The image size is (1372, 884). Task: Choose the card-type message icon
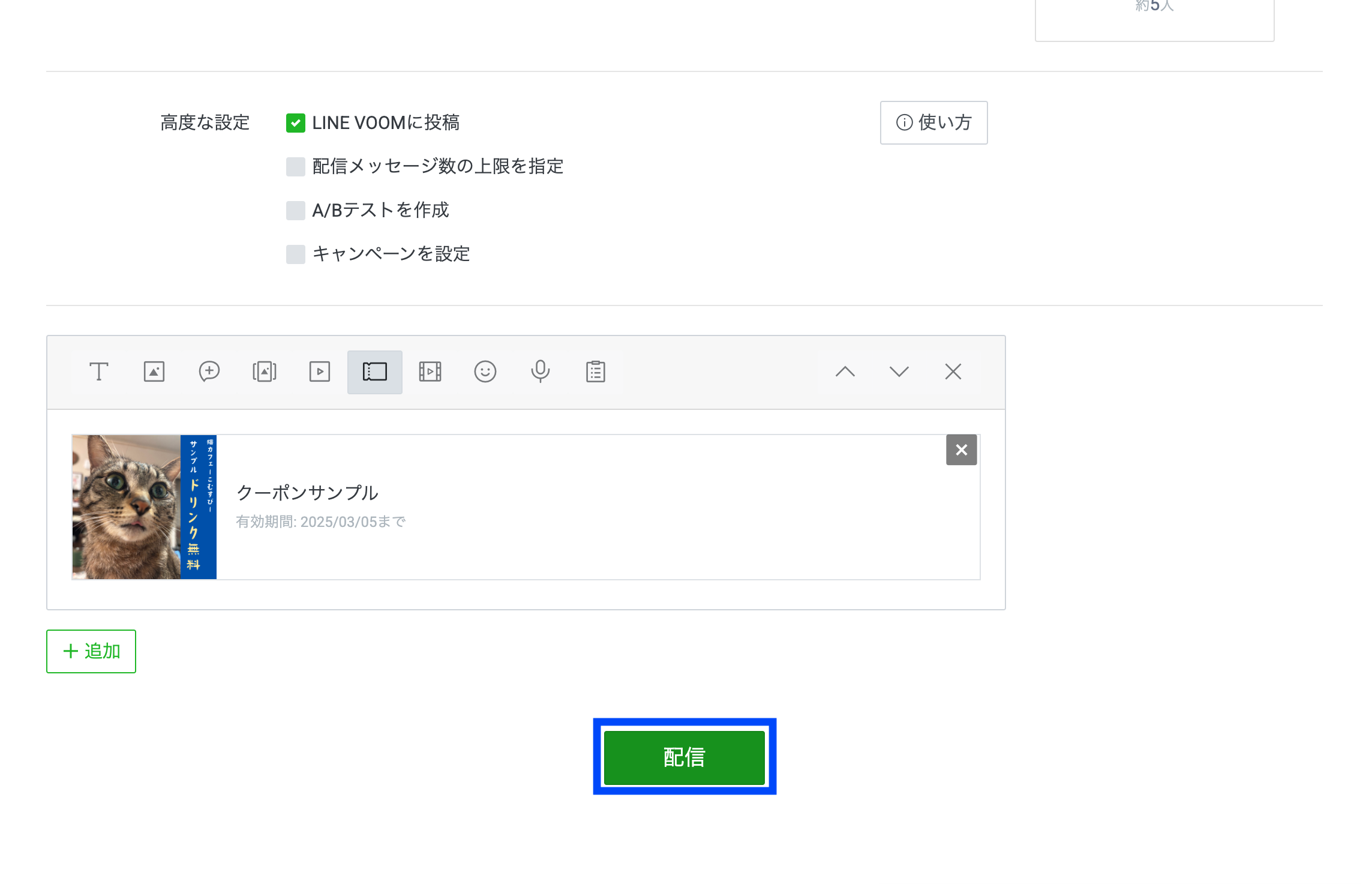tap(265, 371)
